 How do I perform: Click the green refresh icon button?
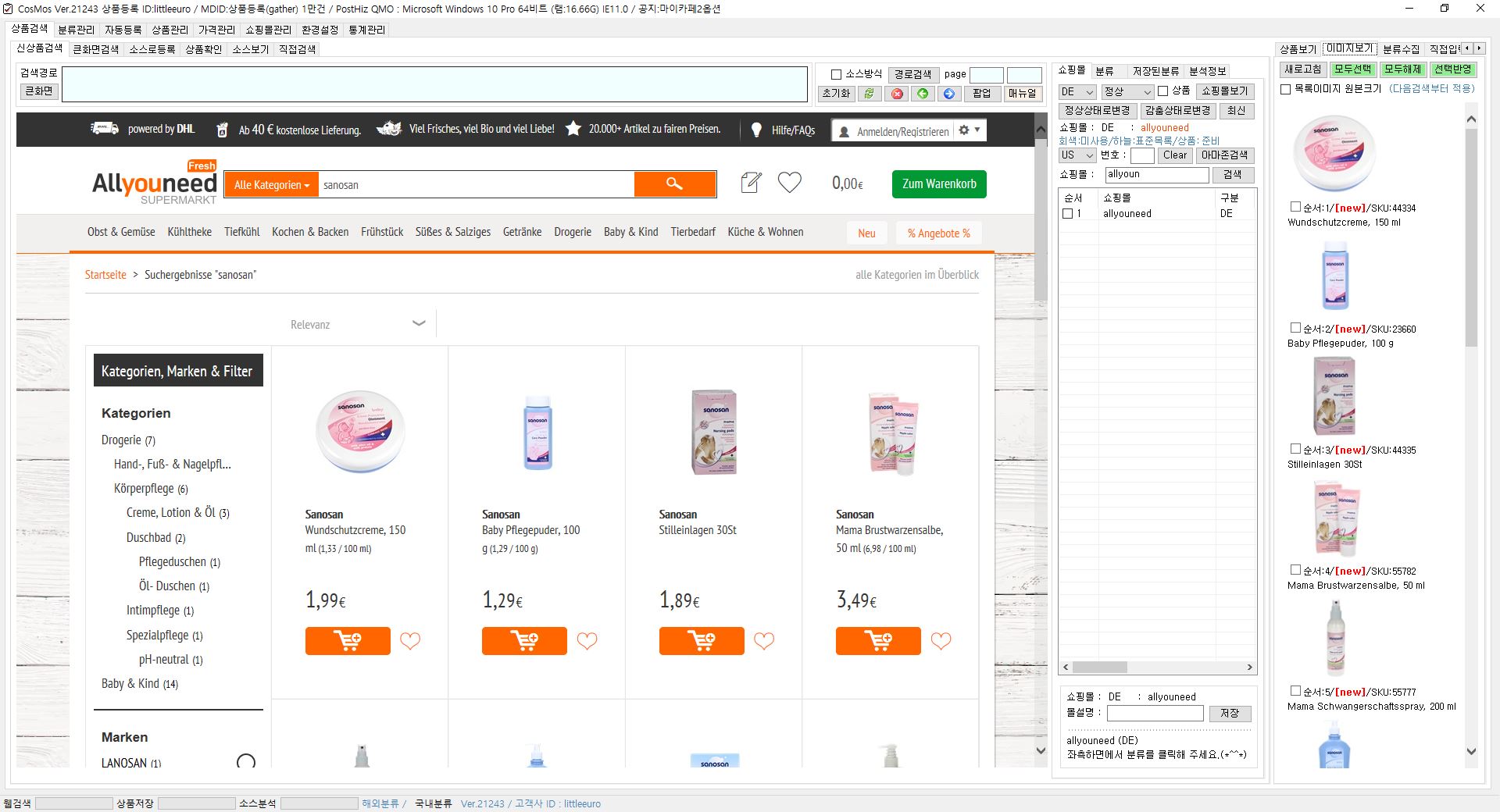click(869, 94)
